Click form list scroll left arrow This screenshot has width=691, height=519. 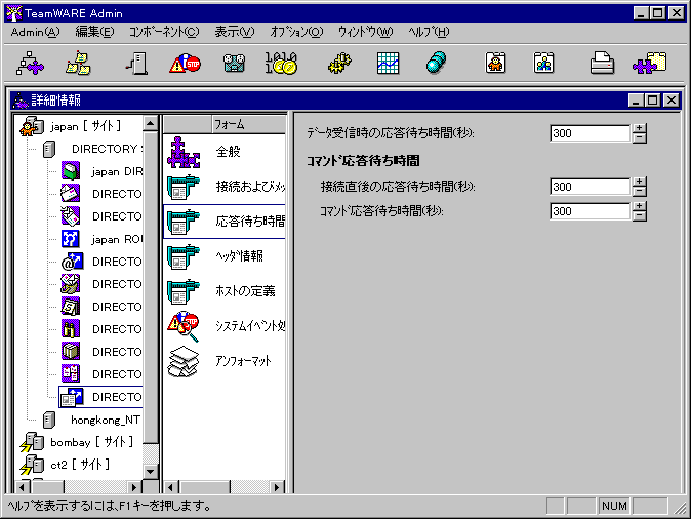tap(171, 487)
